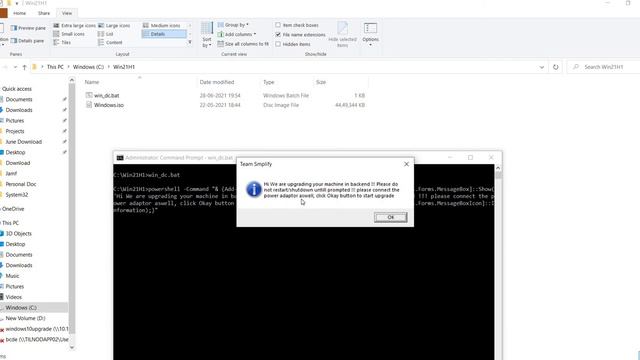The width and height of the screenshot is (640, 360).
Task: Open Jamf folder in sidebar
Action: point(11,173)
